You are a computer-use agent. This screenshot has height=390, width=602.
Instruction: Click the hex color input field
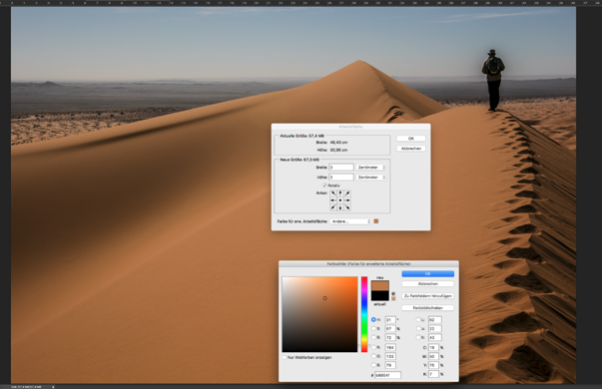387,375
